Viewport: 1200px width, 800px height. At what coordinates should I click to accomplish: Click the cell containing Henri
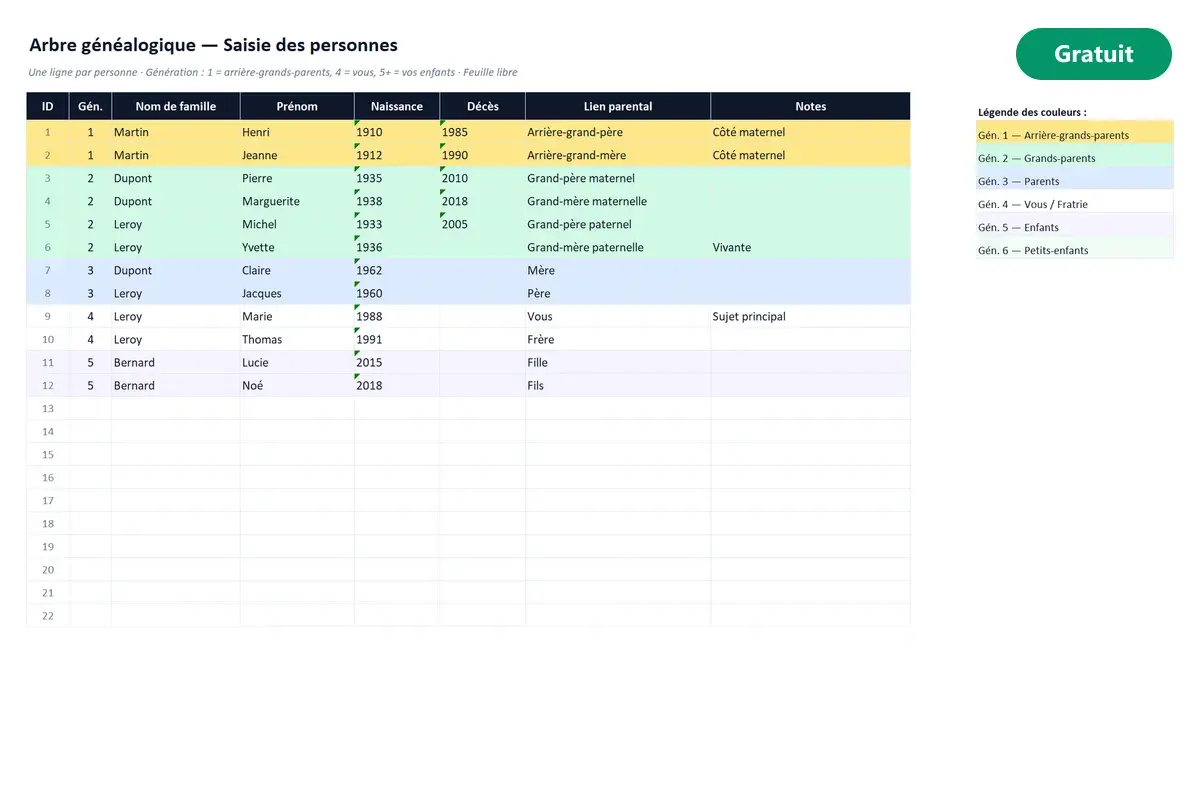pyautogui.click(x=297, y=132)
